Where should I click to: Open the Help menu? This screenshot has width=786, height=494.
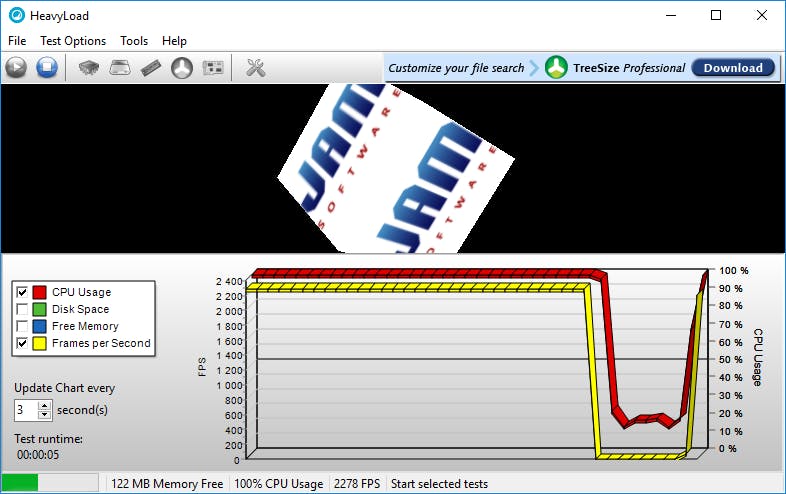[x=174, y=41]
